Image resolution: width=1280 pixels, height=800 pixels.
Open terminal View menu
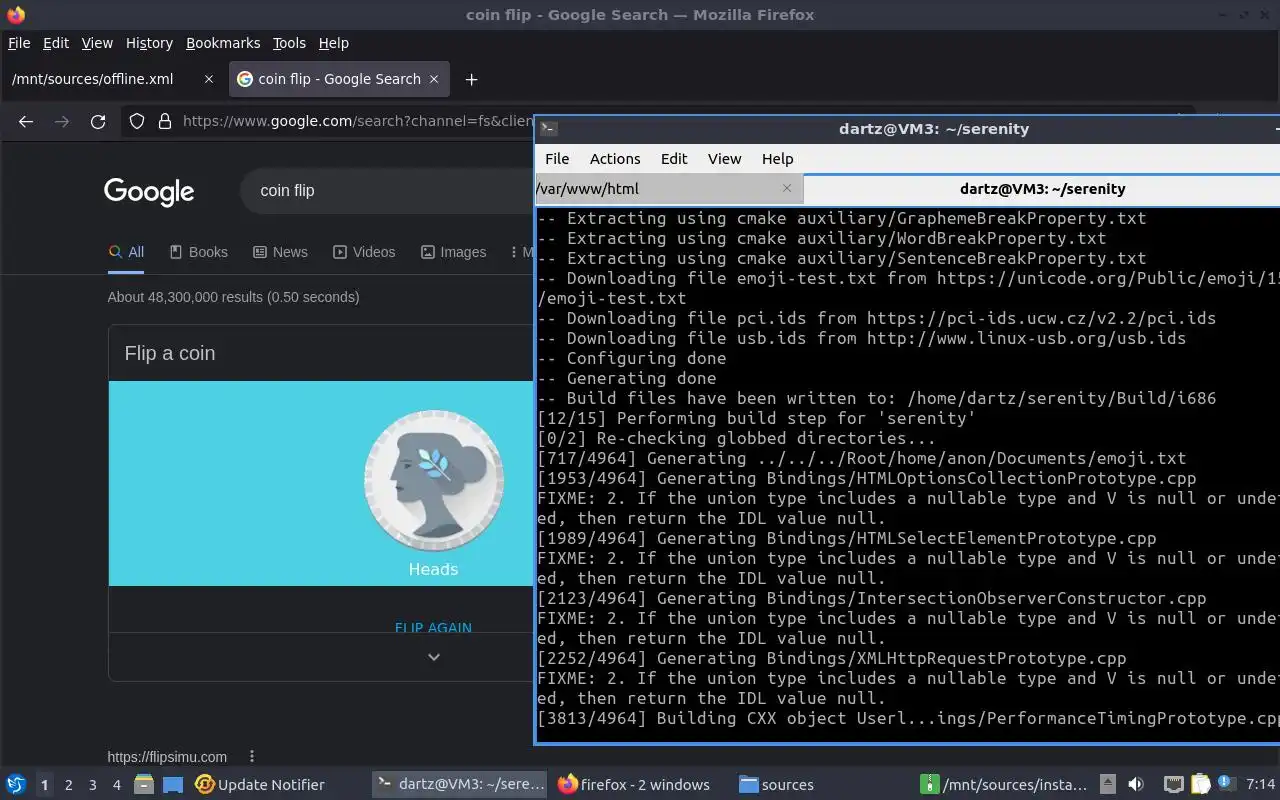click(x=724, y=158)
